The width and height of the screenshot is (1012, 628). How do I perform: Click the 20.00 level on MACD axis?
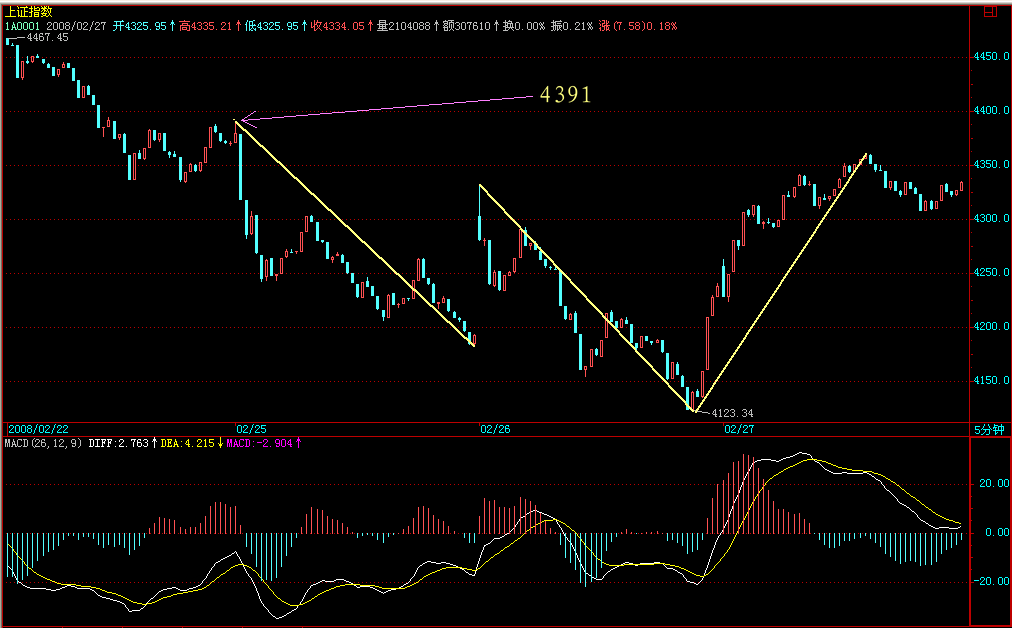point(989,484)
